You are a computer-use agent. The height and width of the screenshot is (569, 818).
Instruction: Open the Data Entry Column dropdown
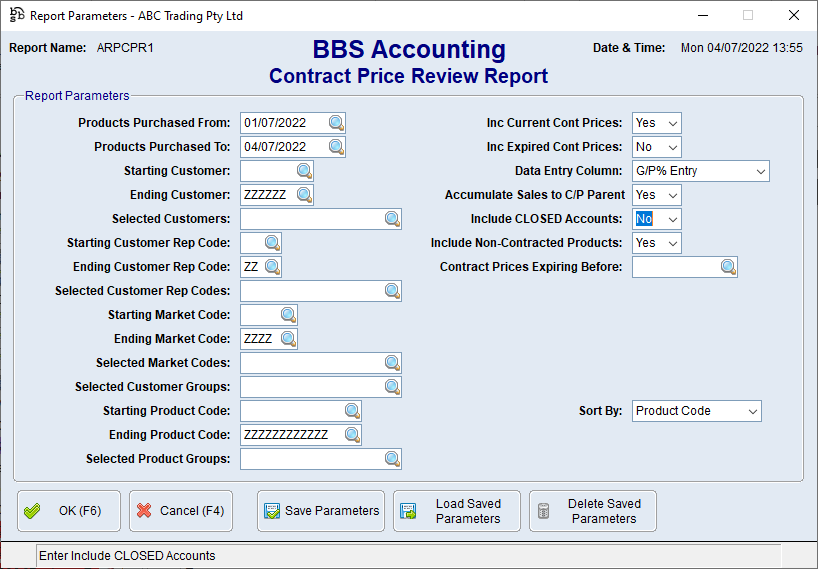tap(760, 171)
